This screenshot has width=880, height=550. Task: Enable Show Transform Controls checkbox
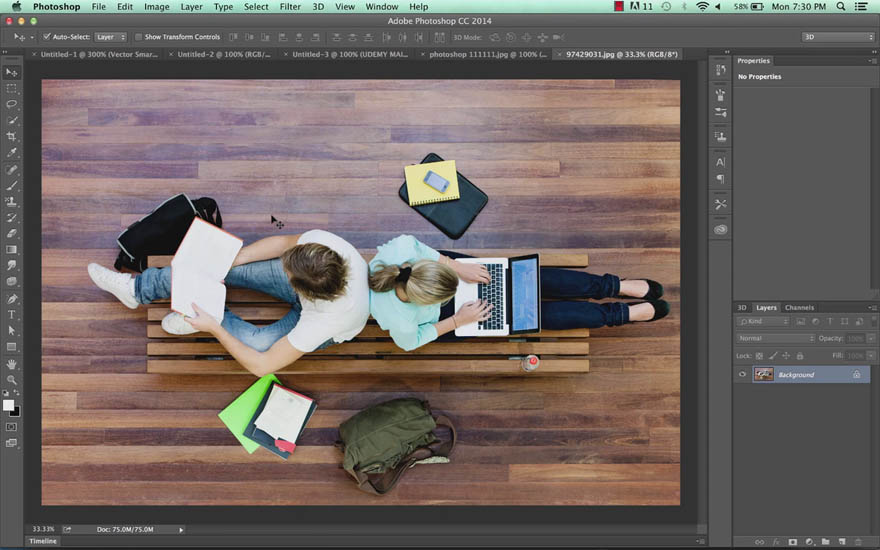coord(138,37)
